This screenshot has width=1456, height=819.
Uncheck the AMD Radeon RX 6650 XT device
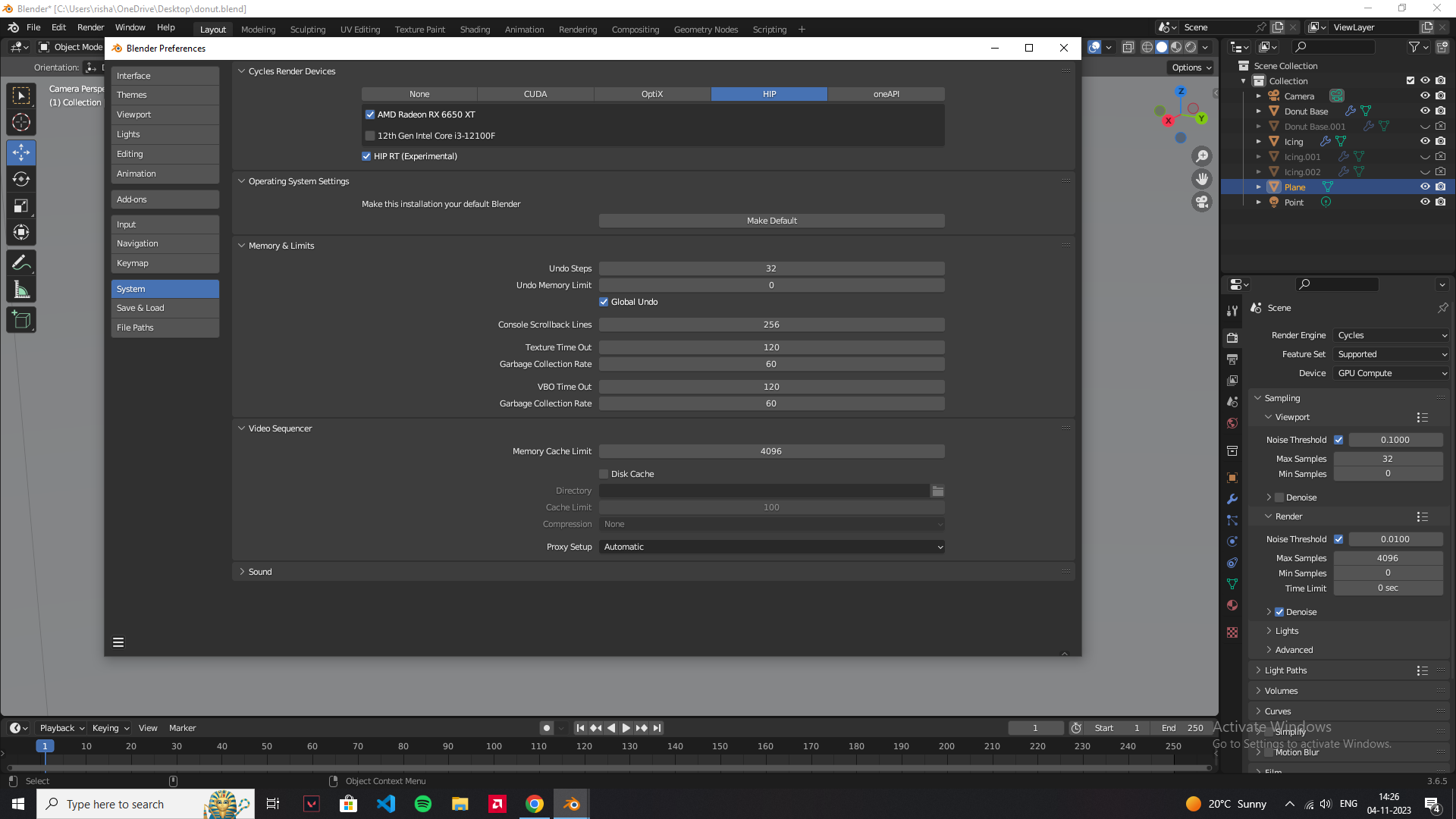click(x=370, y=115)
